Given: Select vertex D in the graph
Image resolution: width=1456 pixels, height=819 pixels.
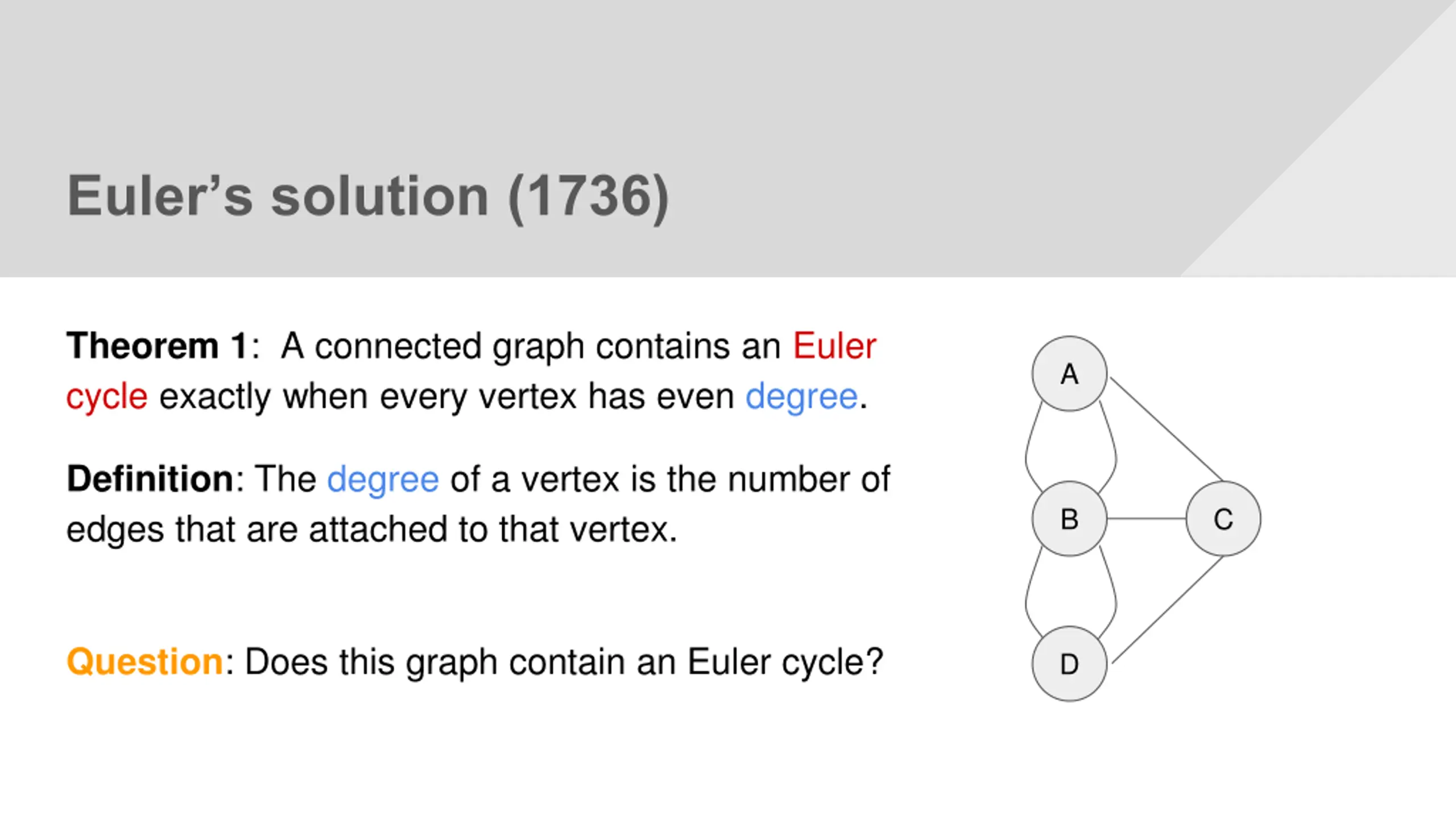Looking at the screenshot, I should click(x=1069, y=664).
